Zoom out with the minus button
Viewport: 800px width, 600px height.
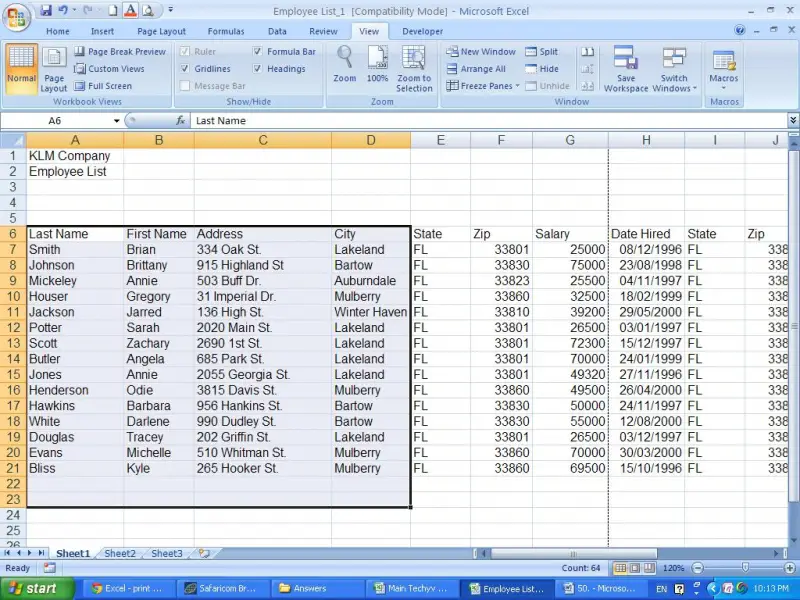coord(698,568)
